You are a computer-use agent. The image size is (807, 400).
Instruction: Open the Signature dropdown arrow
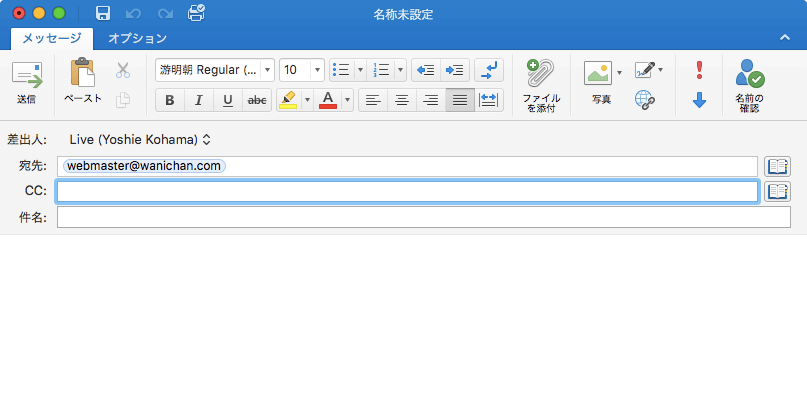[x=660, y=70]
